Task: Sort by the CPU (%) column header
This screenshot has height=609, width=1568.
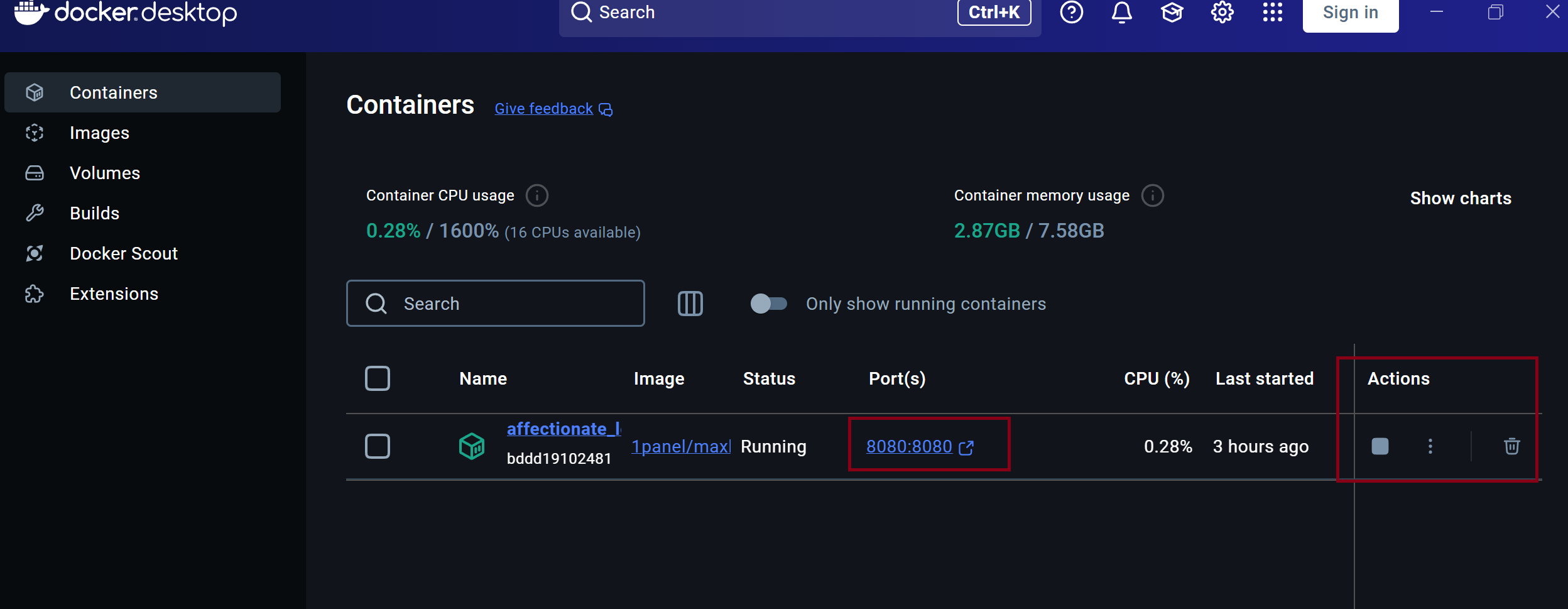Action: (x=1157, y=378)
